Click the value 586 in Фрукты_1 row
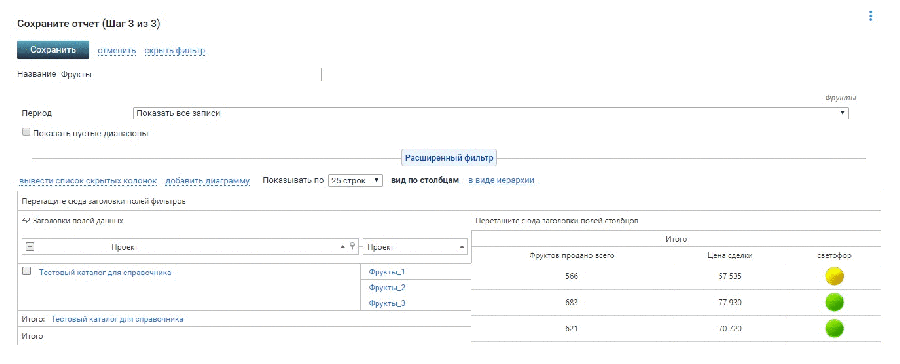 [x=571, y=276]
